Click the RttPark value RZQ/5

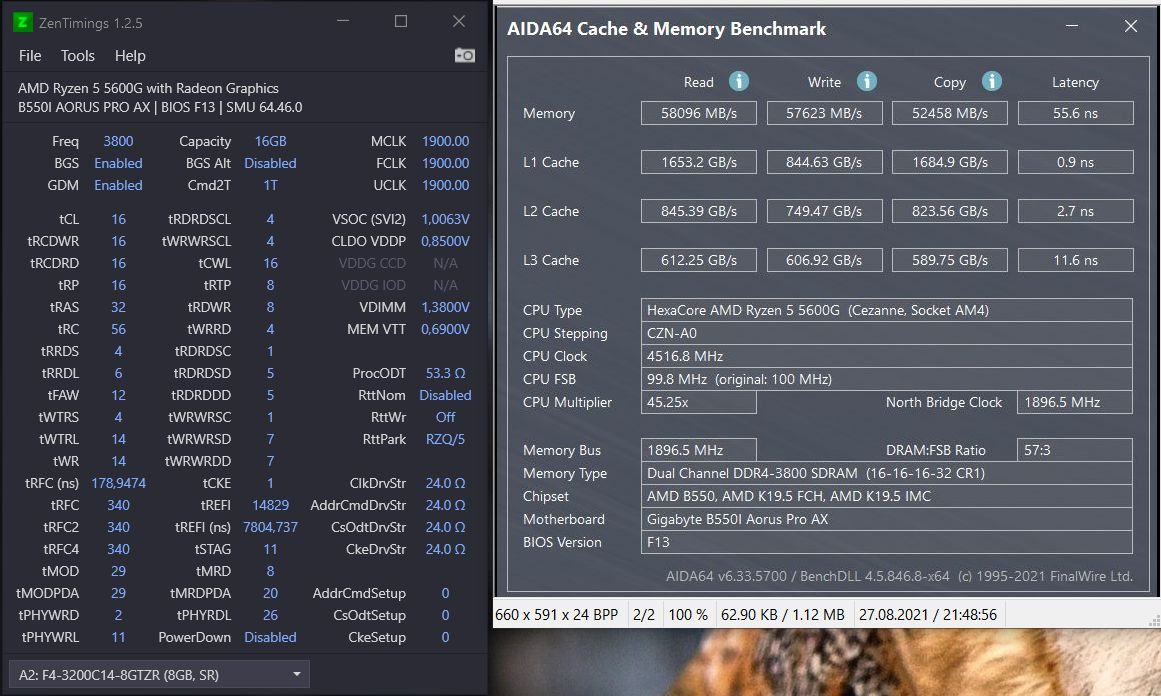coord(445,439)
